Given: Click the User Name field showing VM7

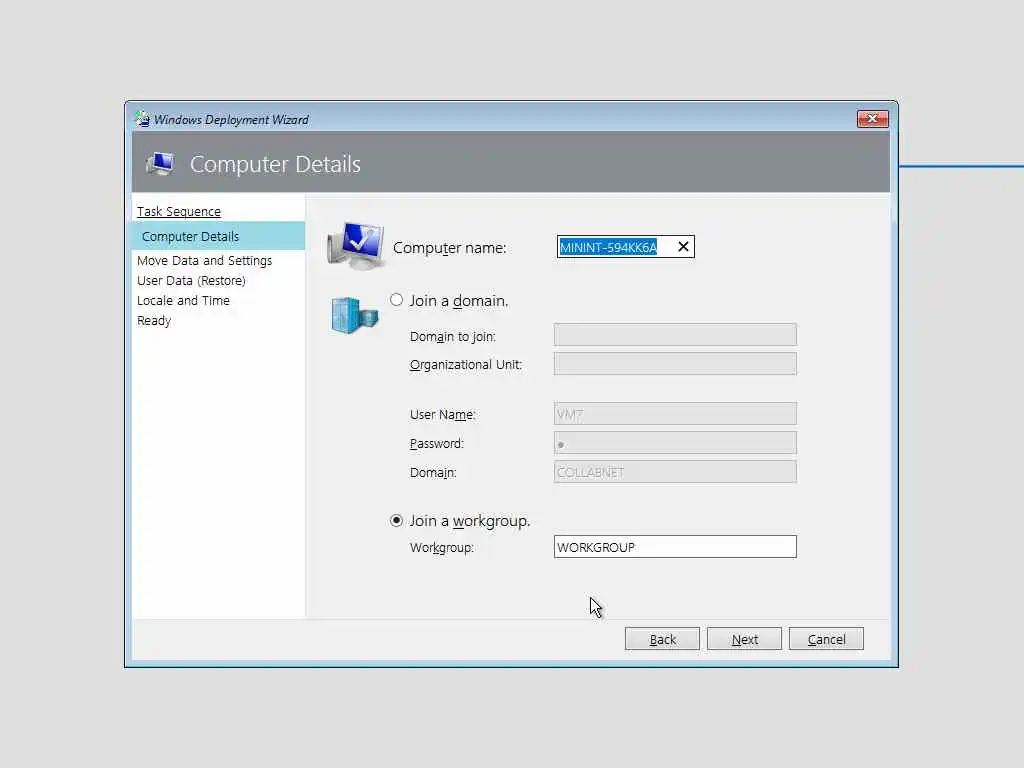Looking at the screenshot, I should point(675,414).
